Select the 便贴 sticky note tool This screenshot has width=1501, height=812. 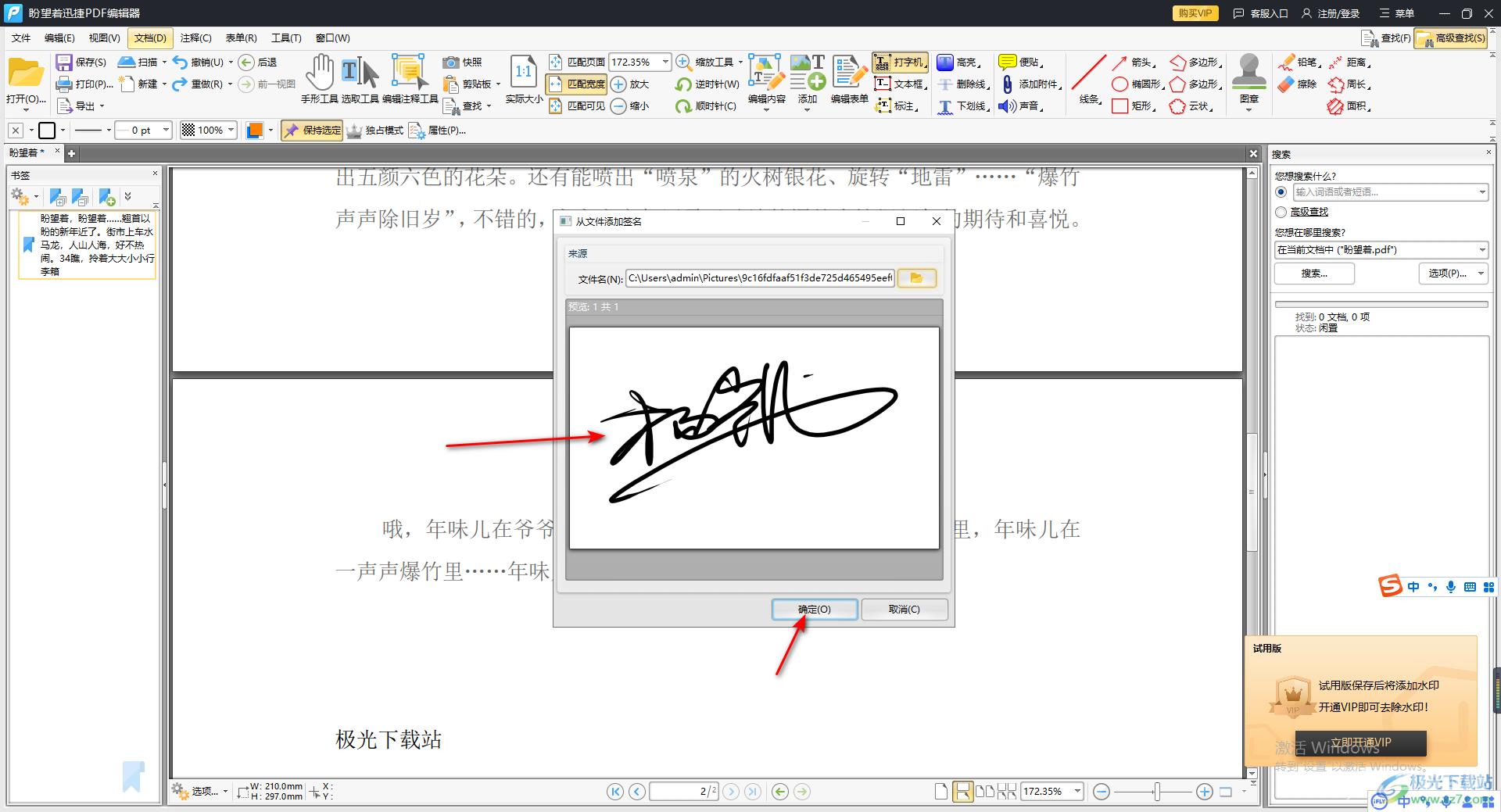pos(1021,62)
